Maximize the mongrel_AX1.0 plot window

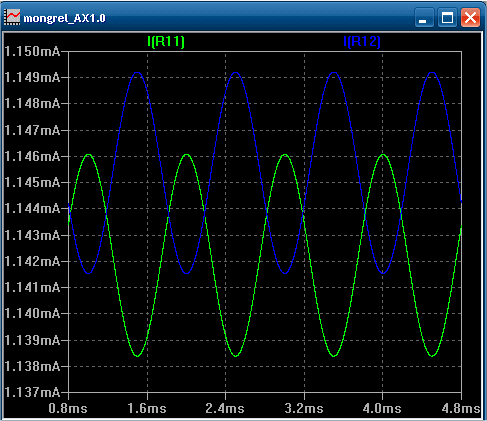(x=447, y=18)
